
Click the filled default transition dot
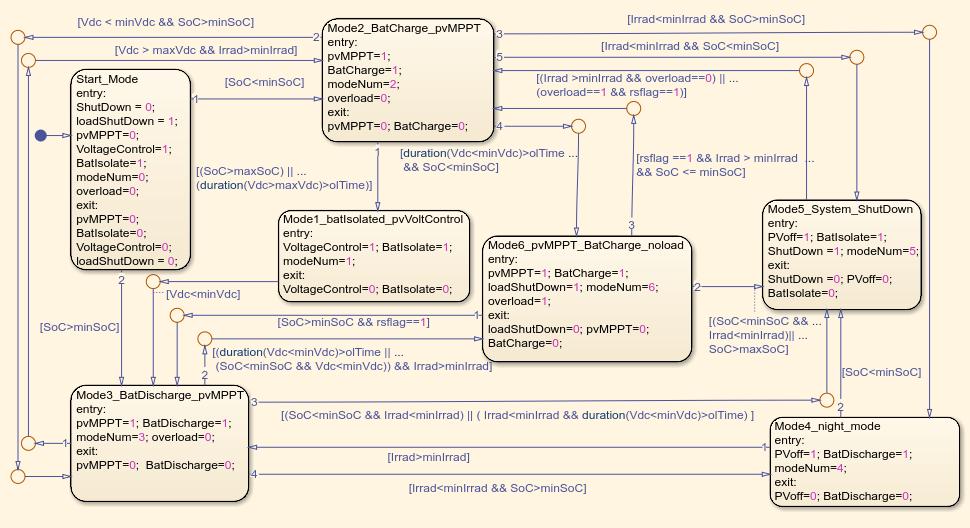point(41,135)
